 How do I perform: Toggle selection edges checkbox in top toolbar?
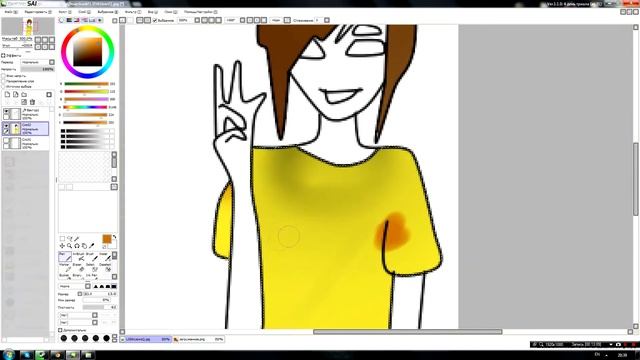[155, 20]
